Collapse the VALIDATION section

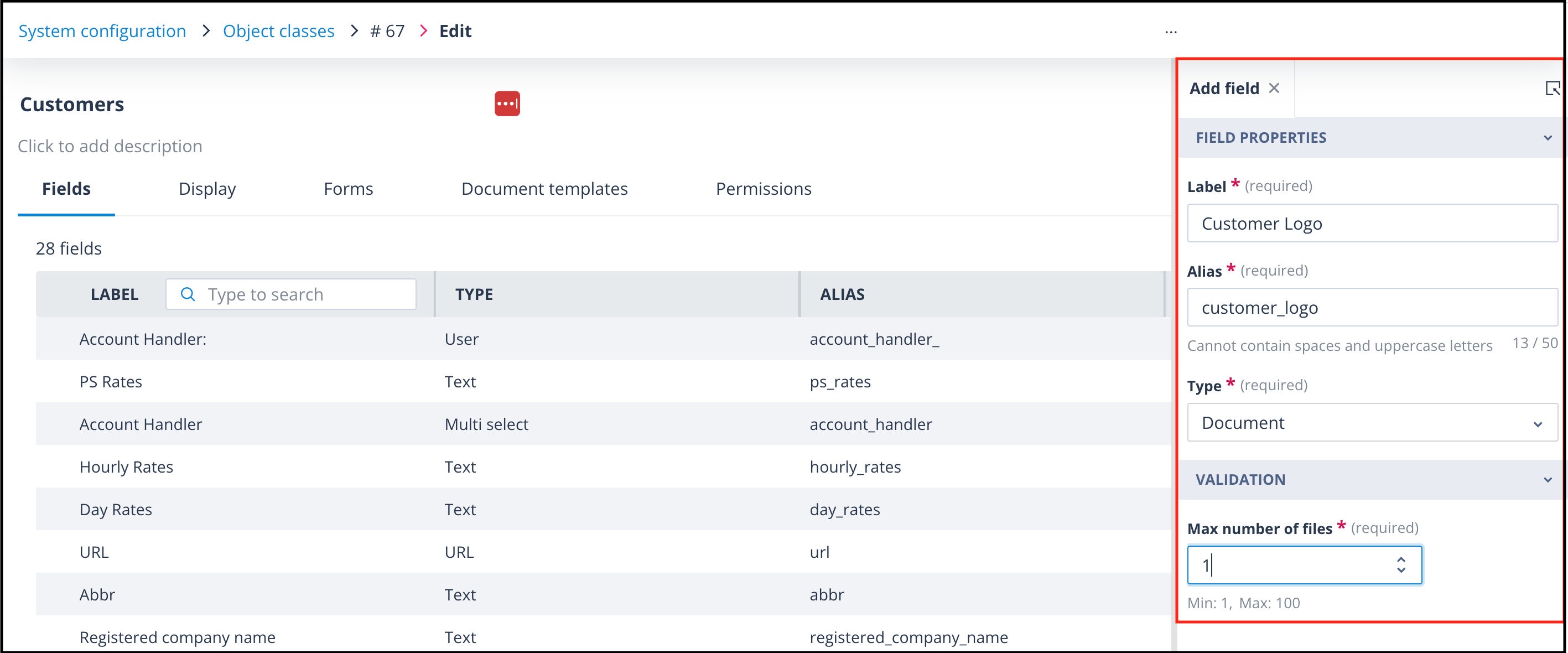tap(1548, 480)
